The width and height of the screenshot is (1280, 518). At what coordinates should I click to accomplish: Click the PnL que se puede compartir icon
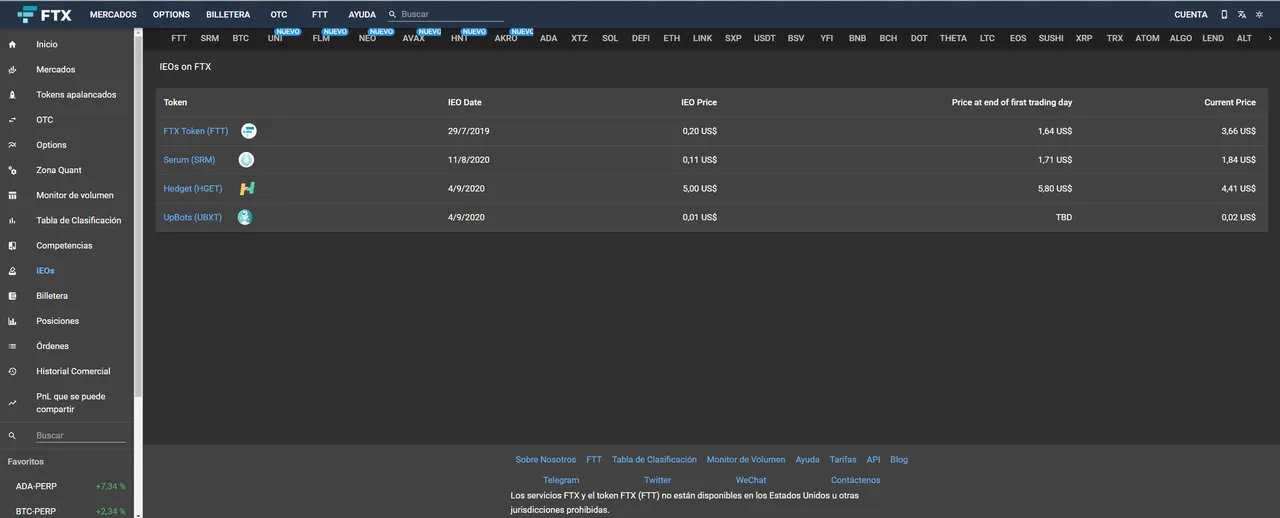pyautogui.click(x=12, y=403)
